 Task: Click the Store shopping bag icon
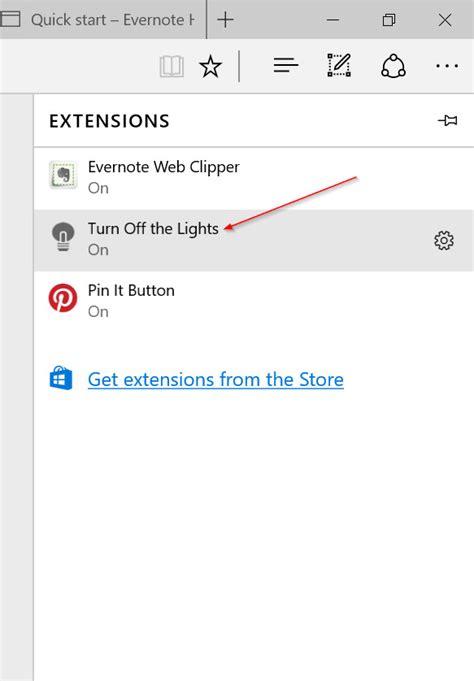61,378
